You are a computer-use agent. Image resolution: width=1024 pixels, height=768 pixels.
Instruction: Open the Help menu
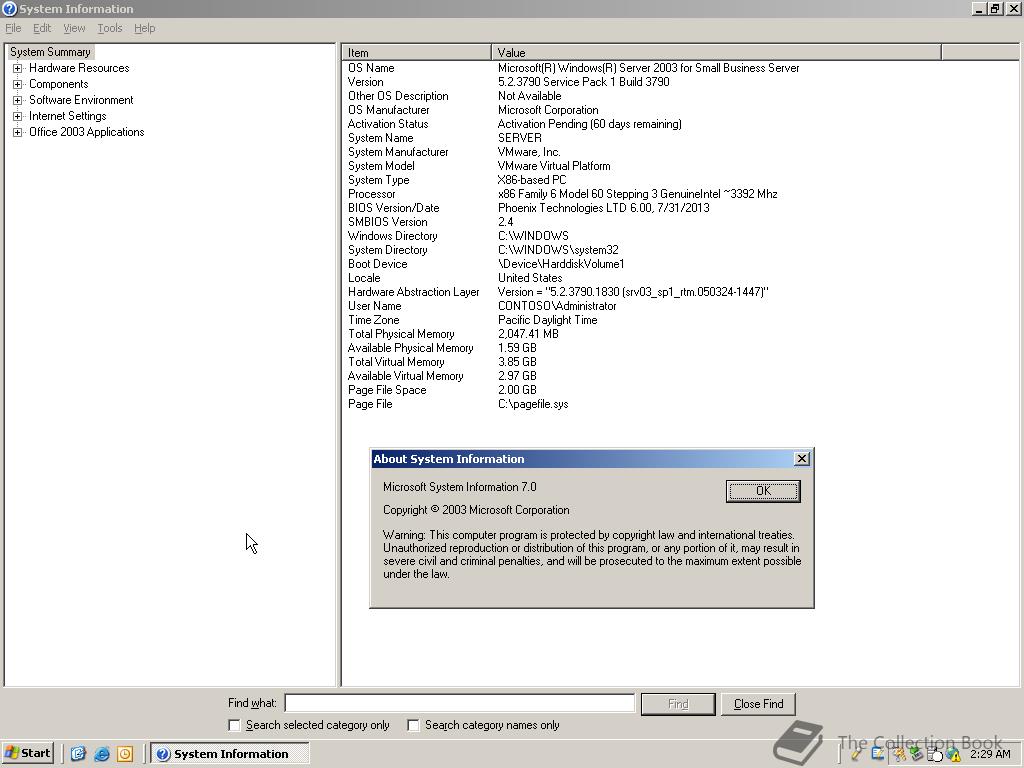click(144, 28)
